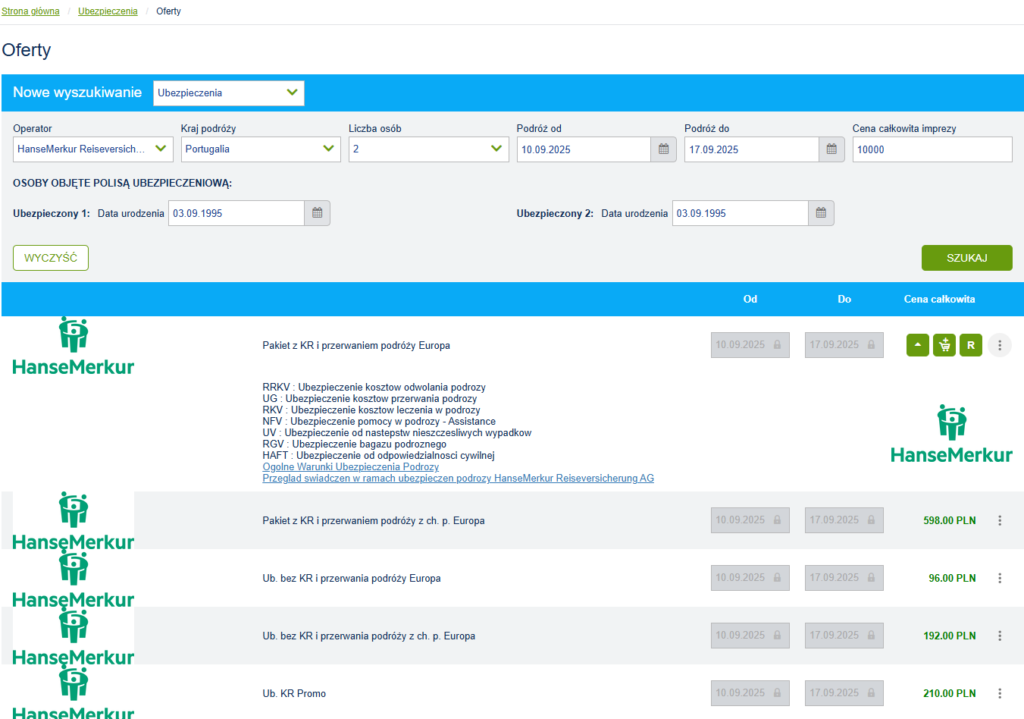Click price 210.00 PLN
Viewport: 1024px width, 719px height.
point(950,693)
